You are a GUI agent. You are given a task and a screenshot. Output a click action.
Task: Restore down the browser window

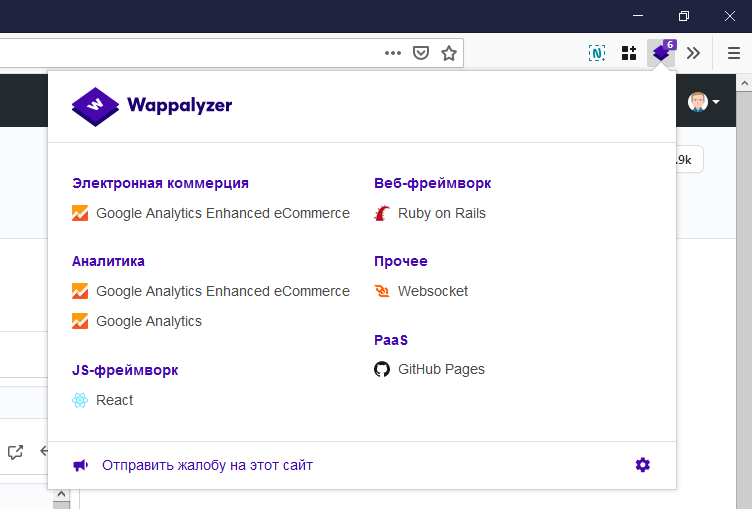[684, 16]
